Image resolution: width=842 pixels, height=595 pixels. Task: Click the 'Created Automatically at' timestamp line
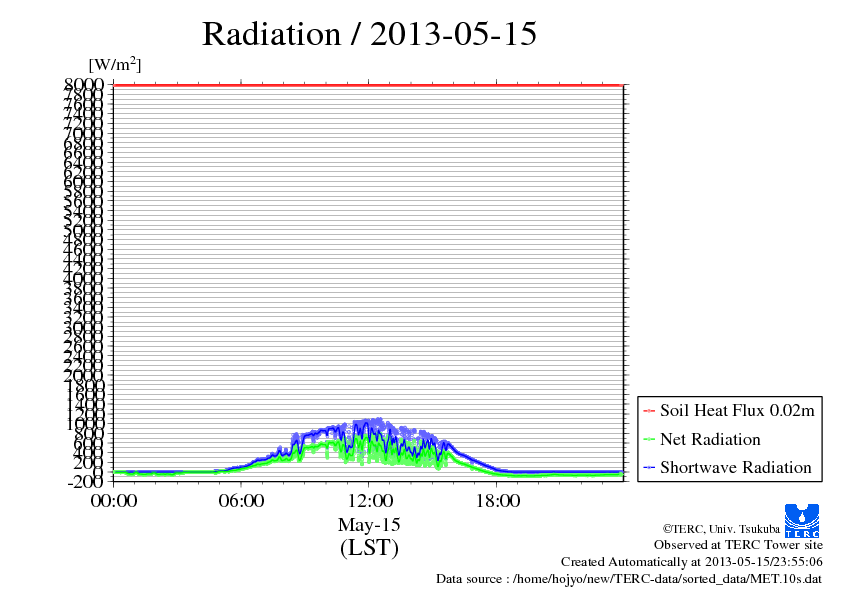tap(692, 562)
